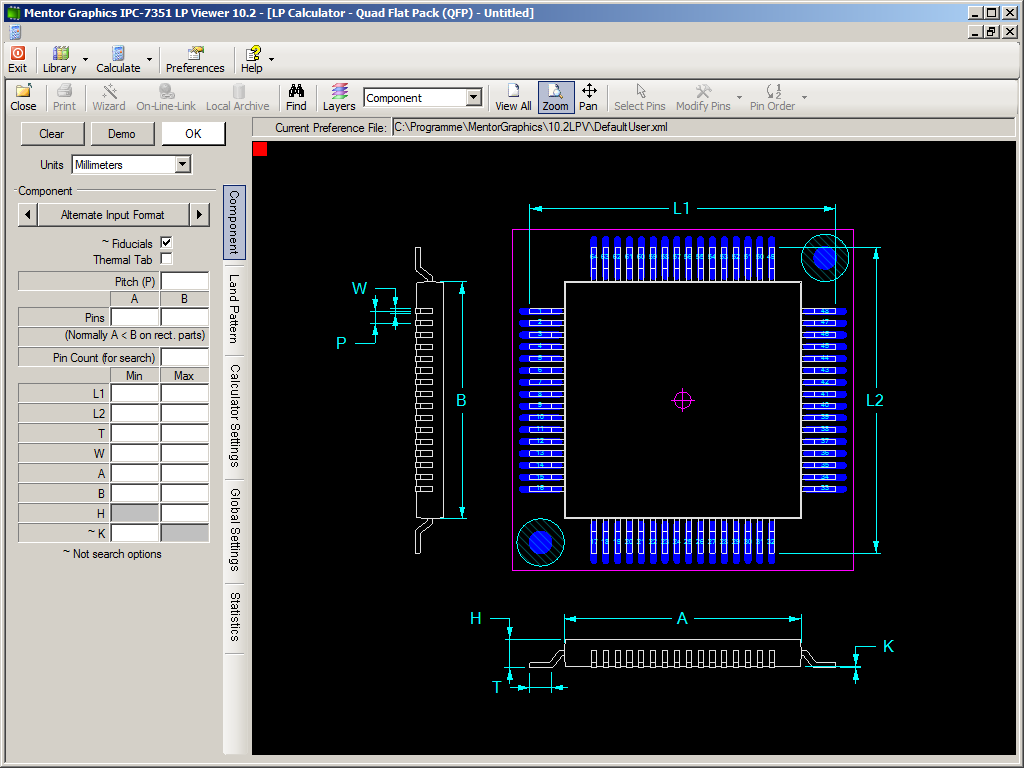Open the Component layer combo box
The image size is (1024, 768).
coord(423,98)
